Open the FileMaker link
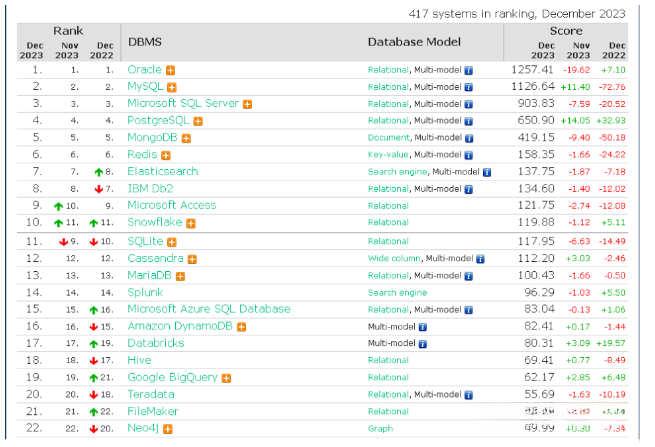This screenshot has width=655, height=447. (153, 412)
